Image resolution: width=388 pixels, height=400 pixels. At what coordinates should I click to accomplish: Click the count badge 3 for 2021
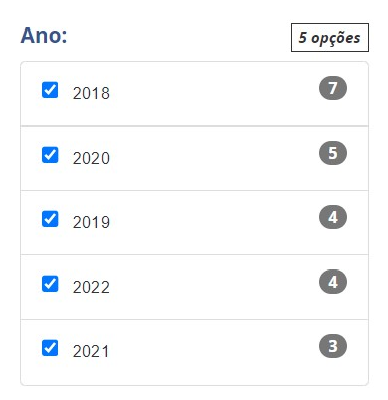coord(333,346)
